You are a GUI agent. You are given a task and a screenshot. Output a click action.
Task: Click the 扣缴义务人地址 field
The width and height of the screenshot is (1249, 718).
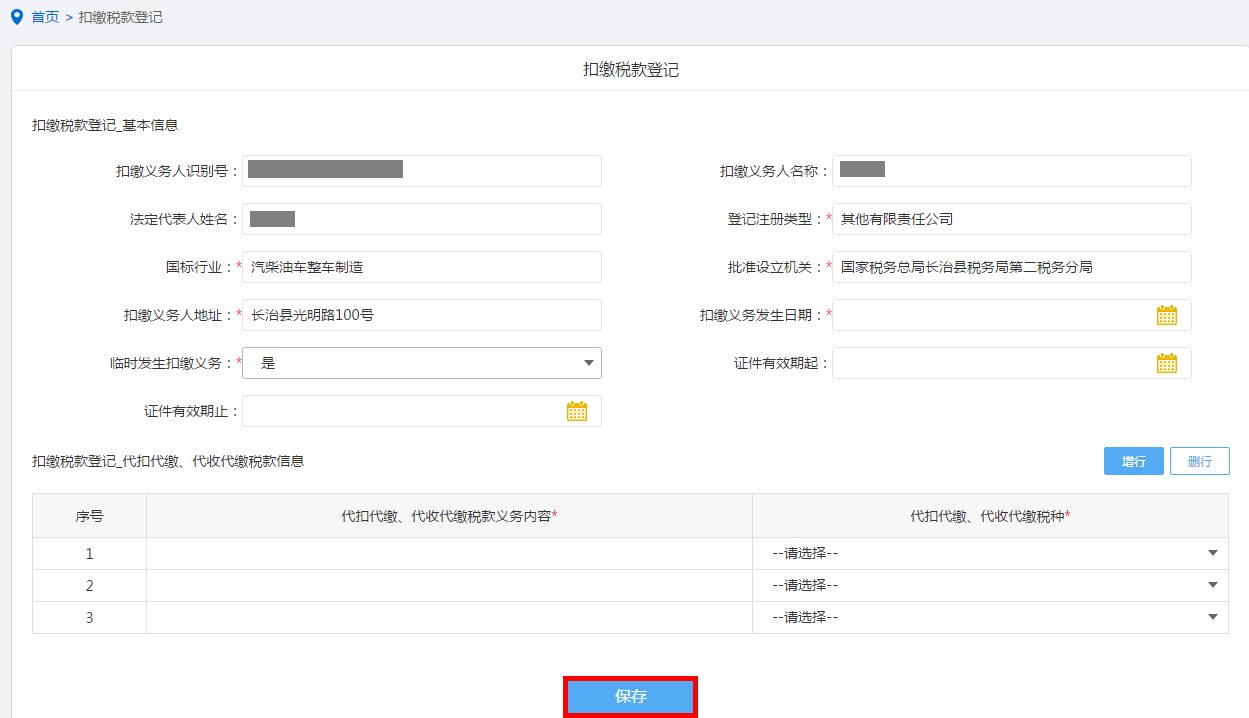[x=422, y=315]
